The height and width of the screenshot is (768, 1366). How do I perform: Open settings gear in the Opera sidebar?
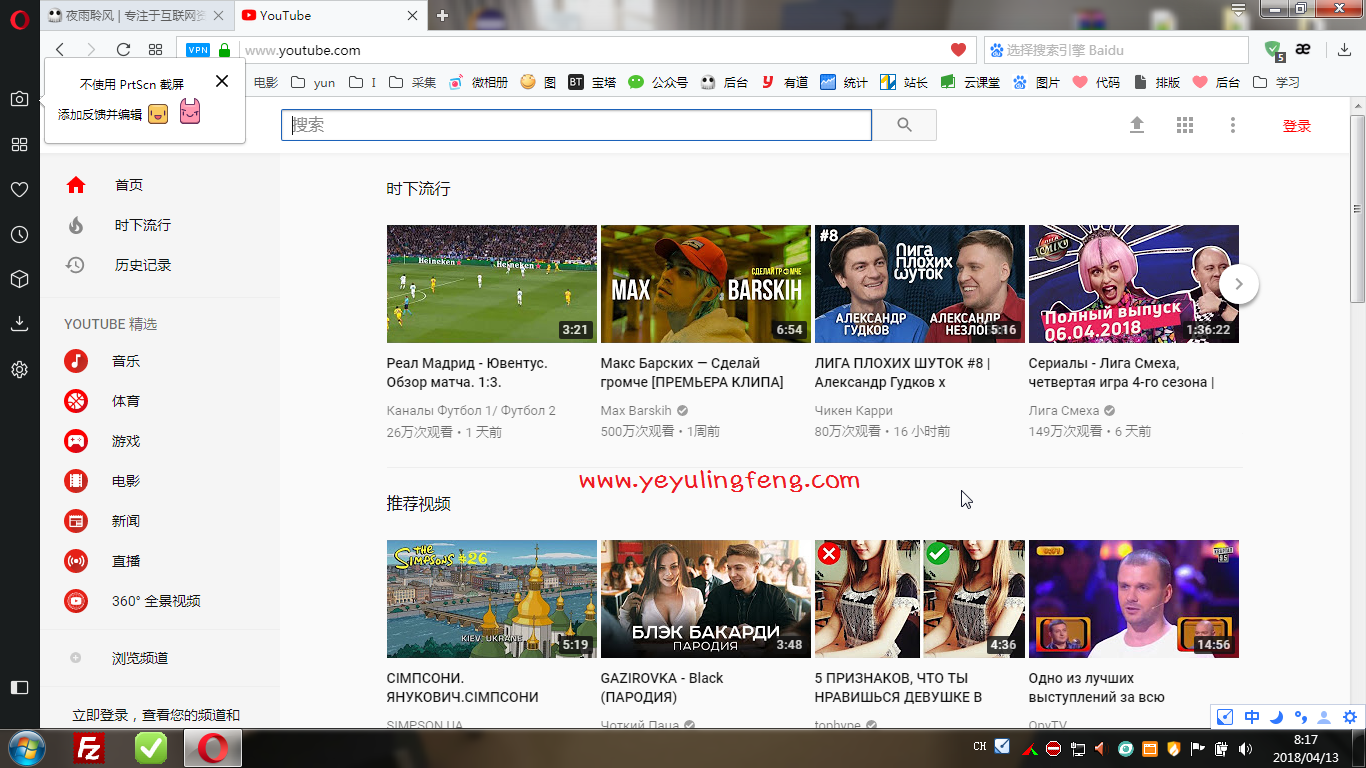click(19, 369)
